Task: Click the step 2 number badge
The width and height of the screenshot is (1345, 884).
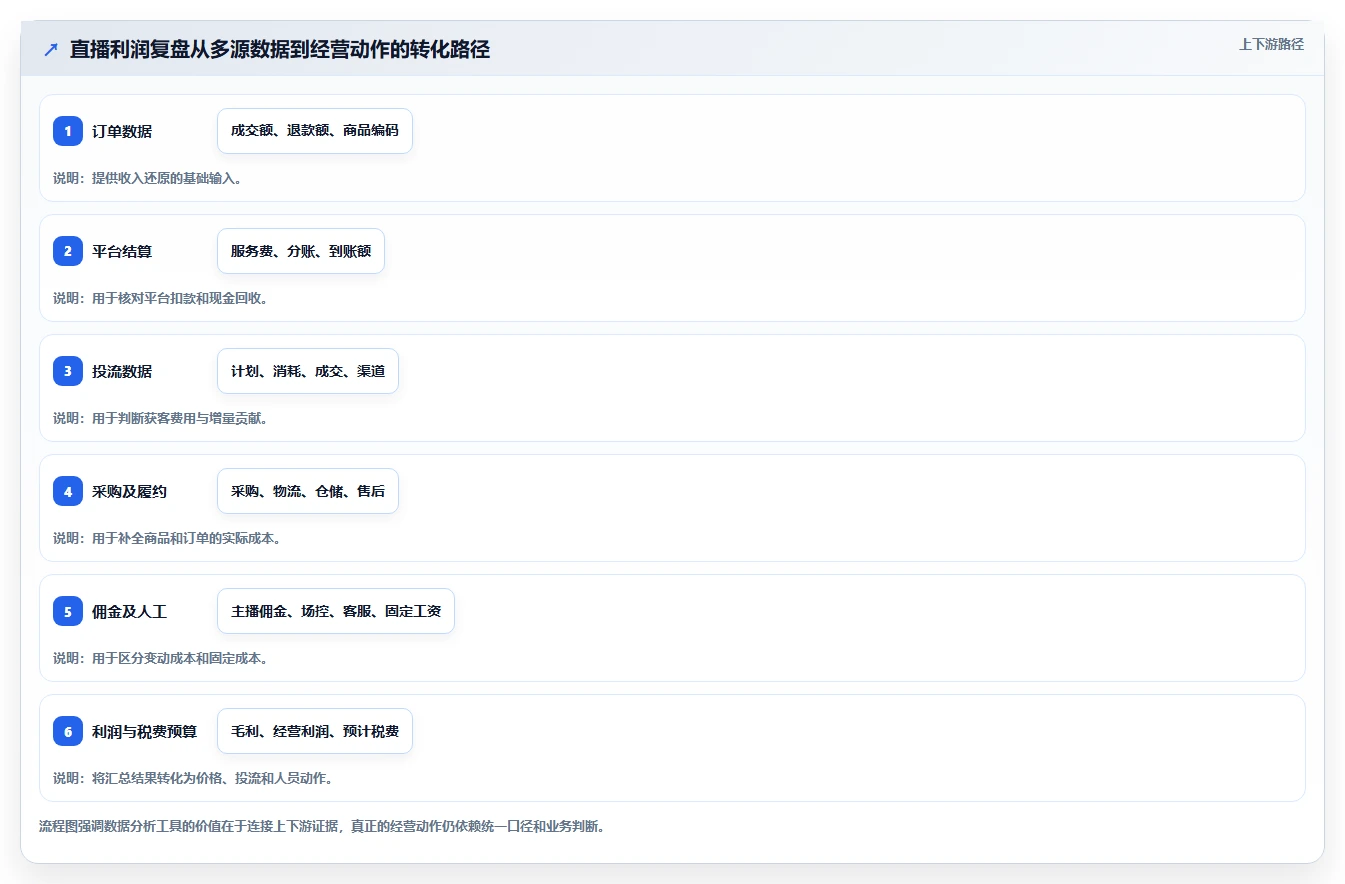Action: tap(68, 251)
